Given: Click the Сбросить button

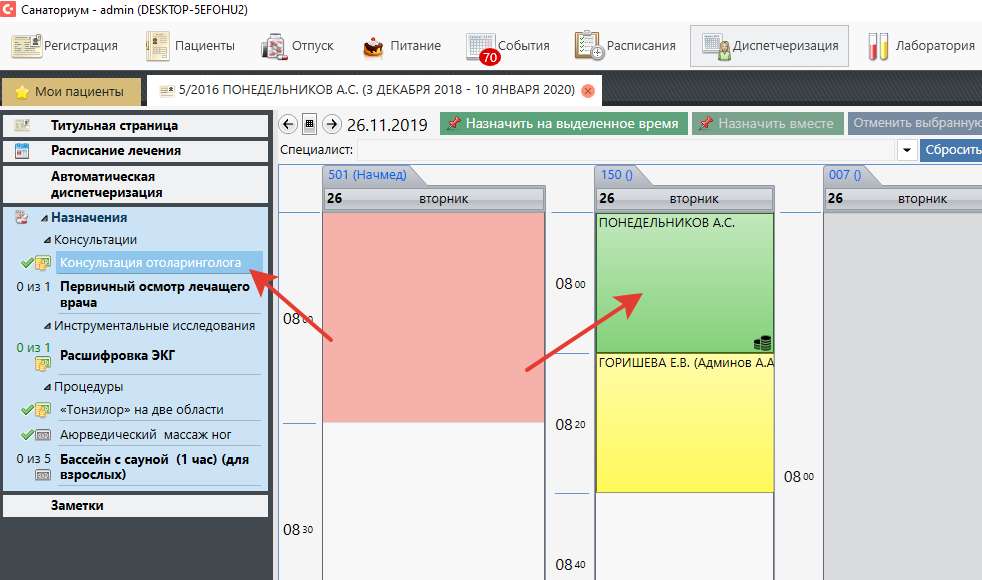Looking at the screenshot, I should click(950, 150).
